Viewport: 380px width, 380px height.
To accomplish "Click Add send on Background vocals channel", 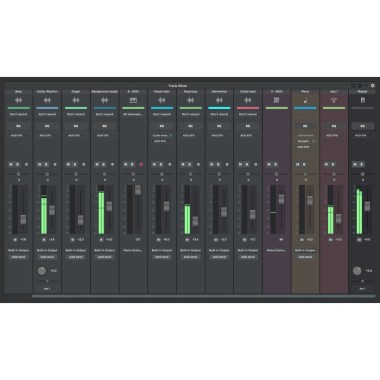I will [104, 257].
